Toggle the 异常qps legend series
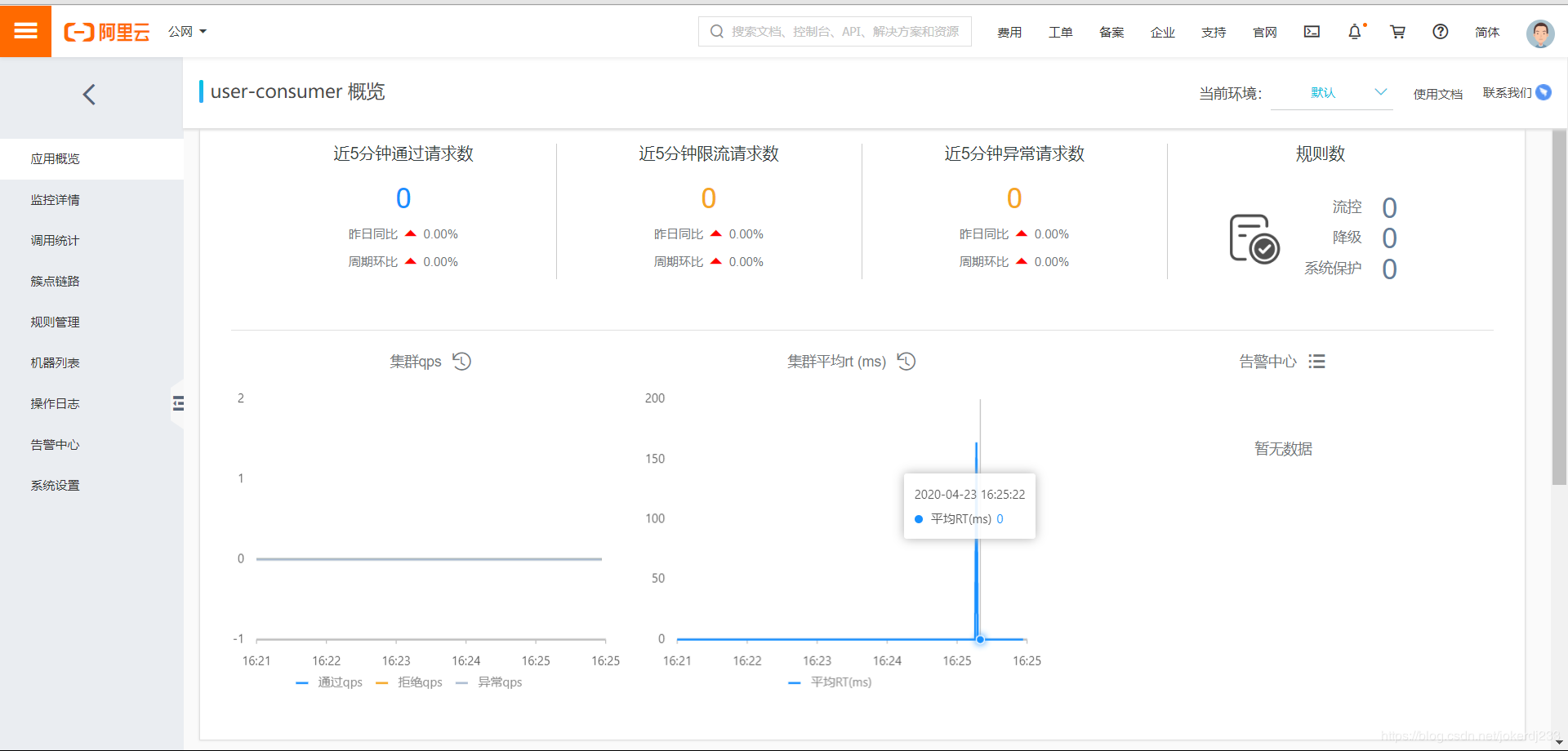This screenshot has width=1568, height=751. coord(489,682)
